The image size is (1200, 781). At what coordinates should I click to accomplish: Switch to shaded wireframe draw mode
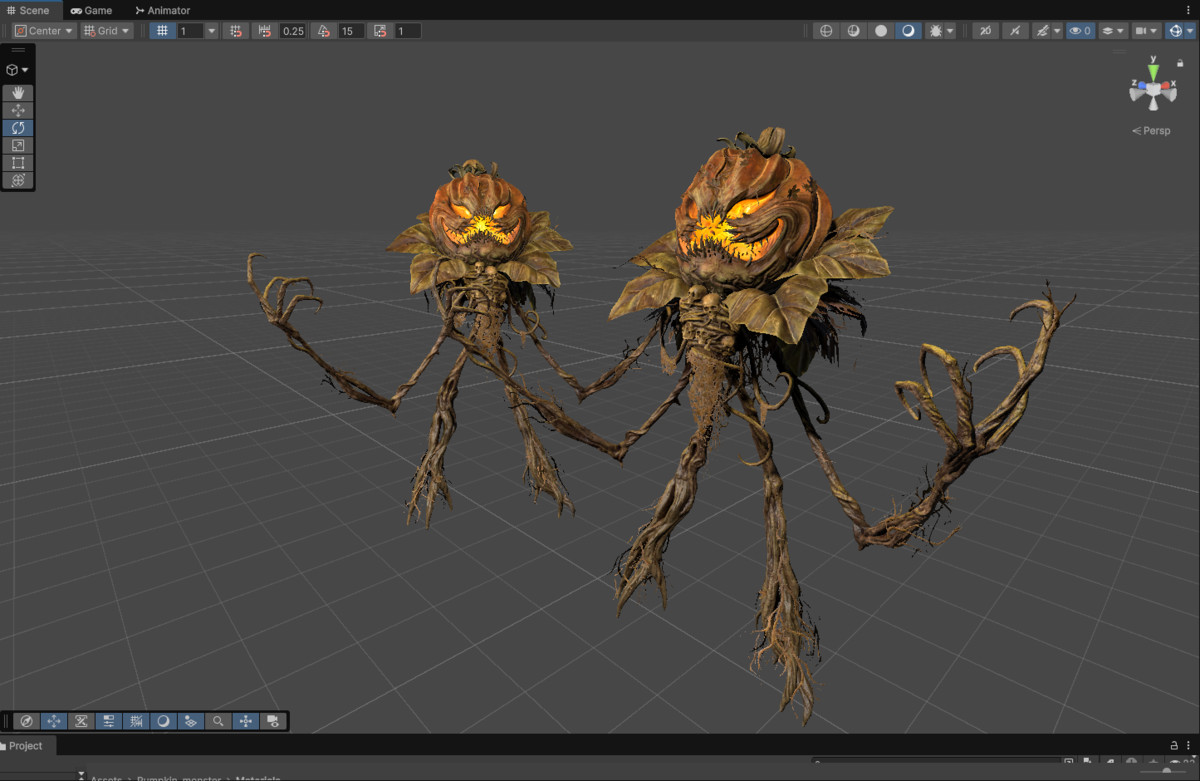tap(853, 31)
